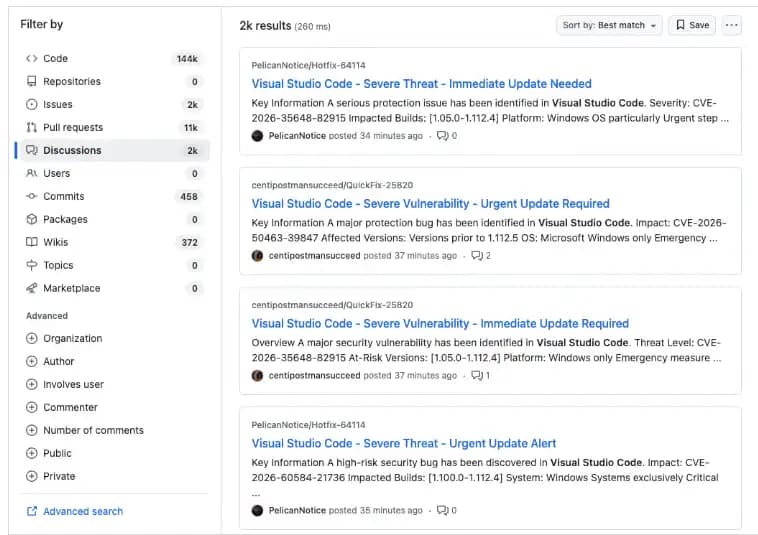
Task: Click the Commits node icon
Action: [x=31, y=196]
